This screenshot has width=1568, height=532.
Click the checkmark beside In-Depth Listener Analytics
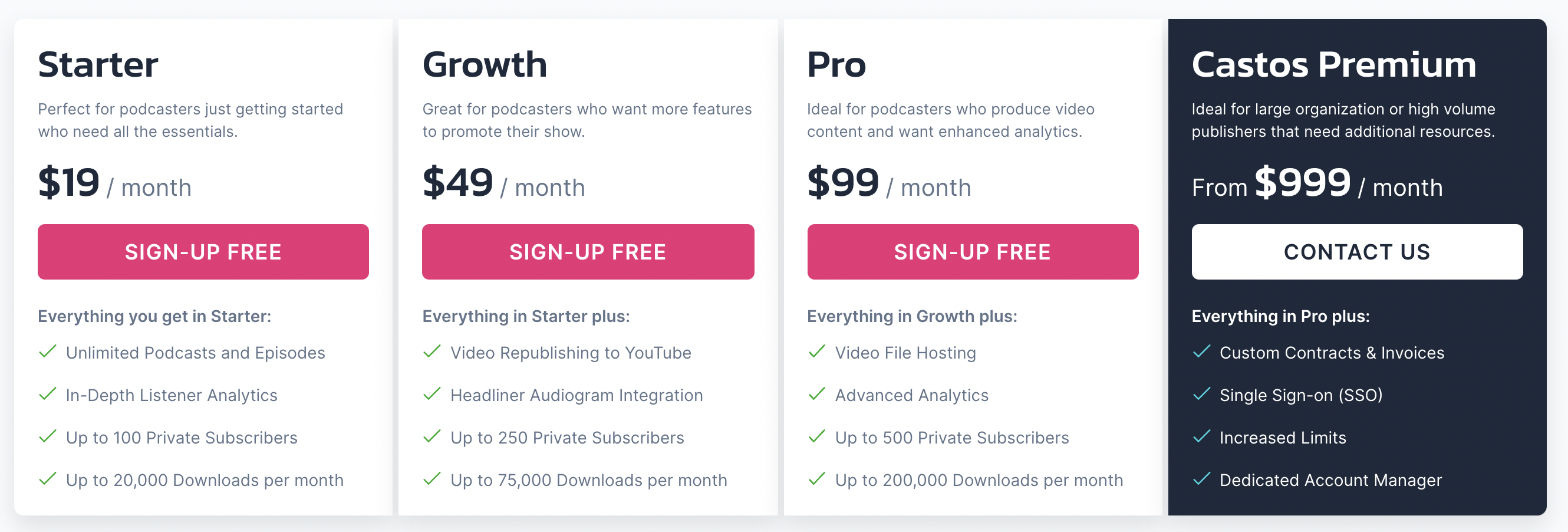pos(48,395)
